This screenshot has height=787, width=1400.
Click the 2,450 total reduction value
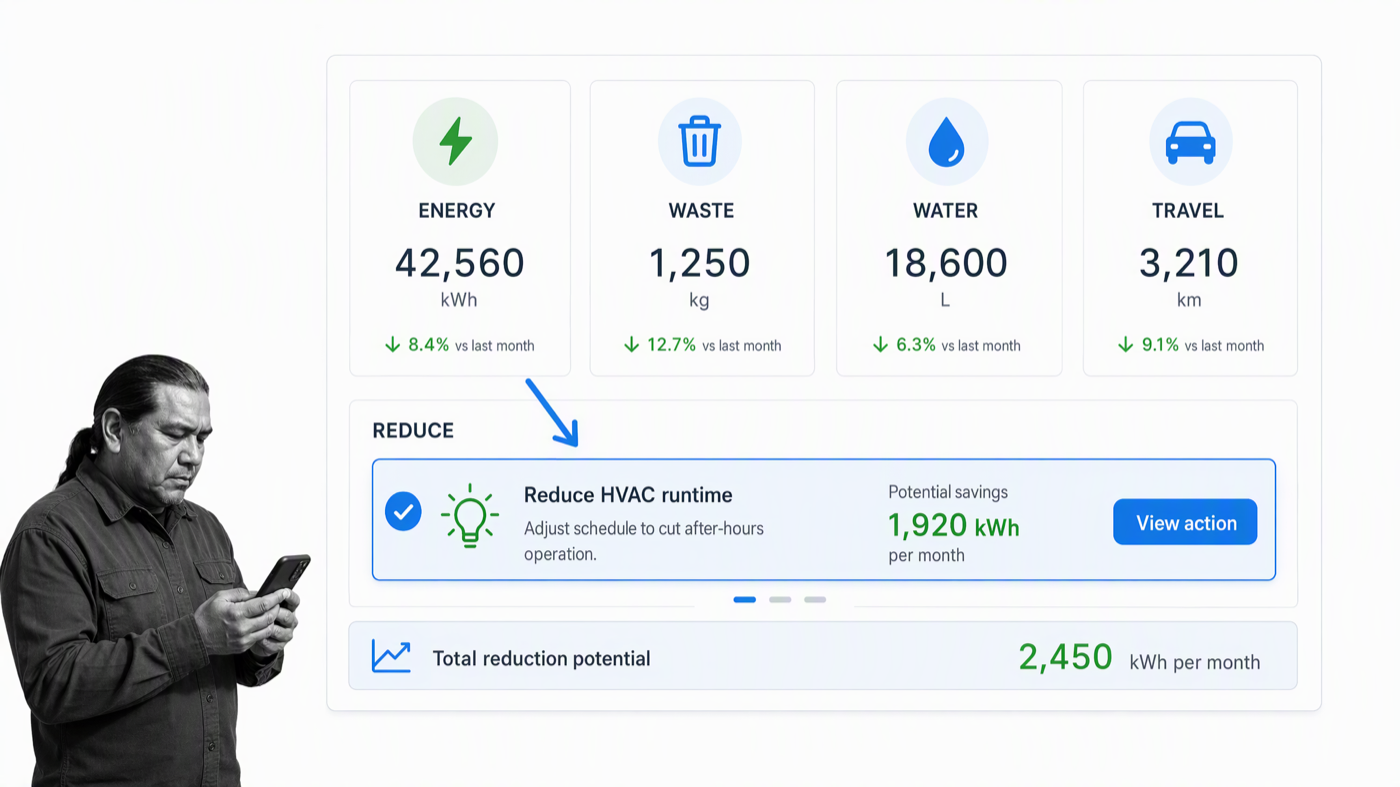point(1065,657)
